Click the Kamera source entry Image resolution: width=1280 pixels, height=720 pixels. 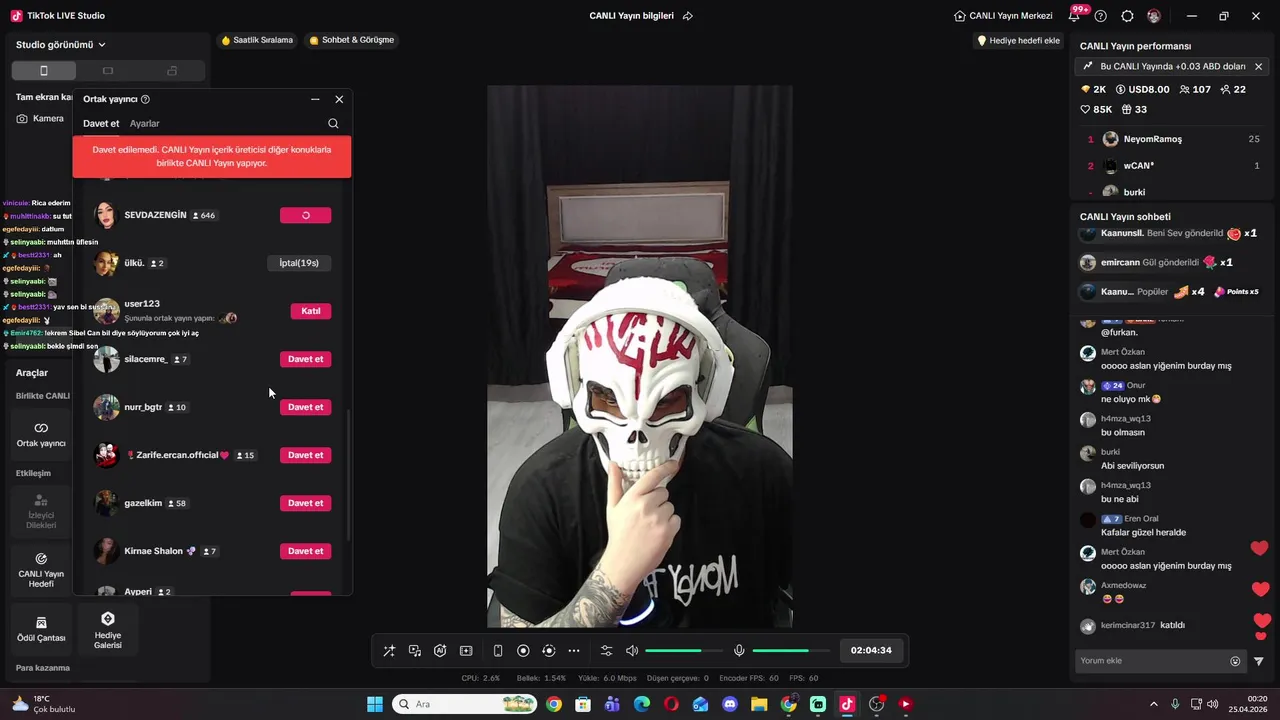[40, 118]
